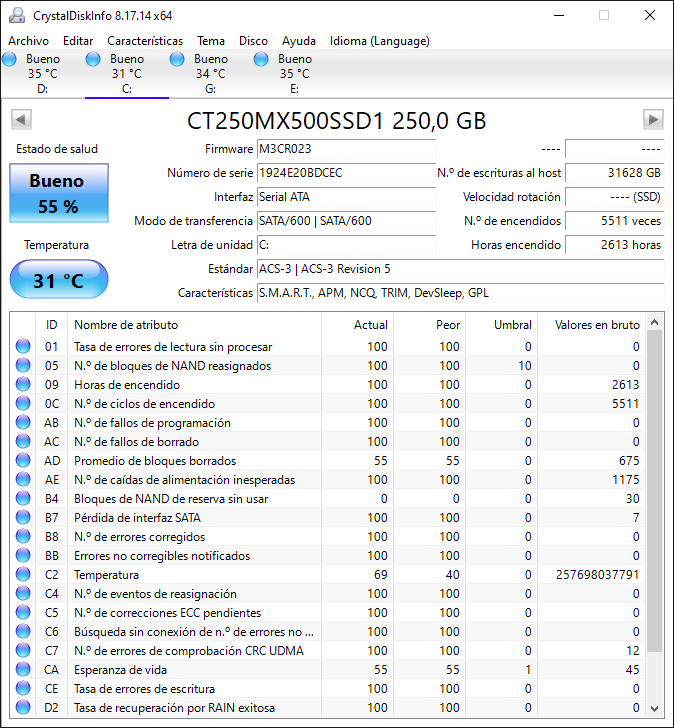The image size is (674, 728).
Task: Click the Peor column header
Action: pyautogui.click(x=430, y=325)
